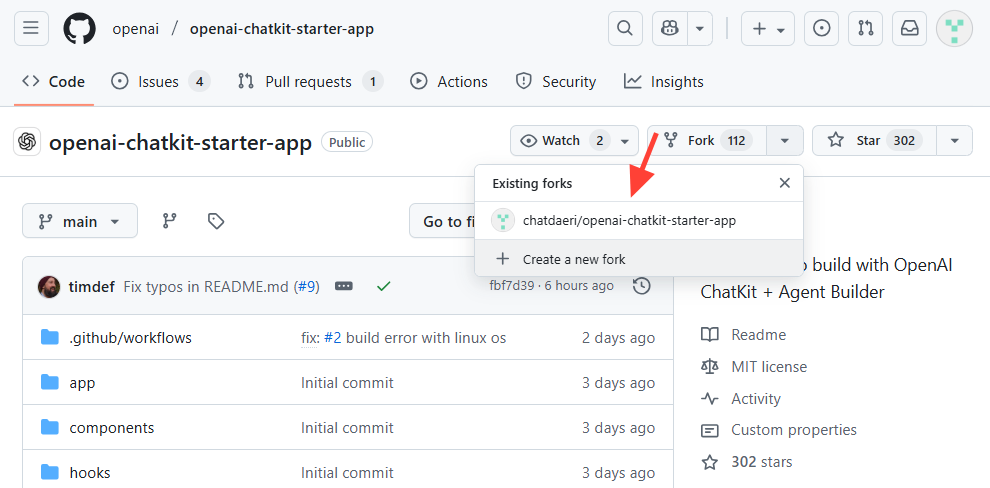Click the openai owner link
990x488 pixels.
coord(136,29)
